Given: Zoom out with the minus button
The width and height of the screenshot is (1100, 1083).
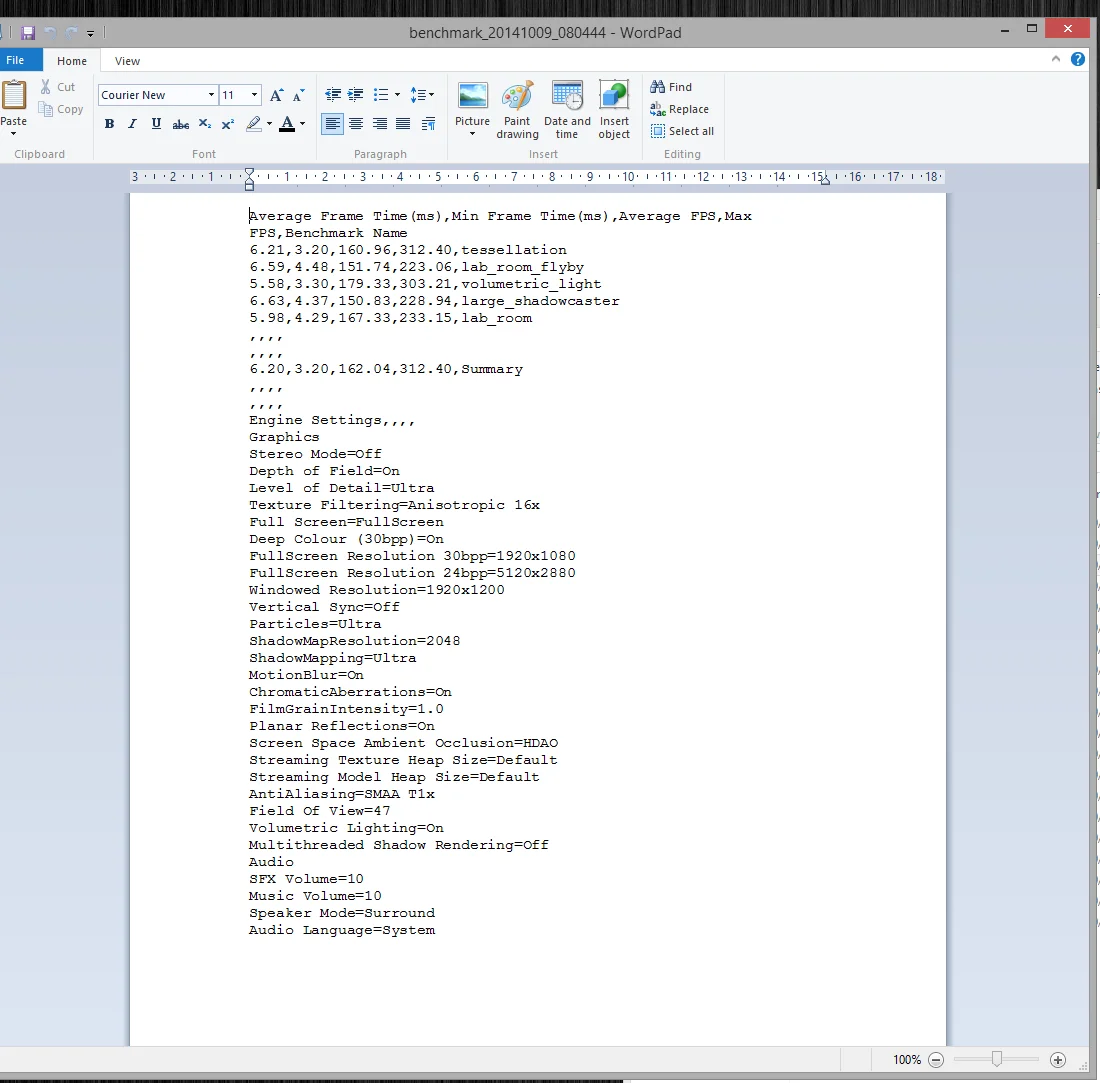Looking at the screenshot, I should 936,1060.
